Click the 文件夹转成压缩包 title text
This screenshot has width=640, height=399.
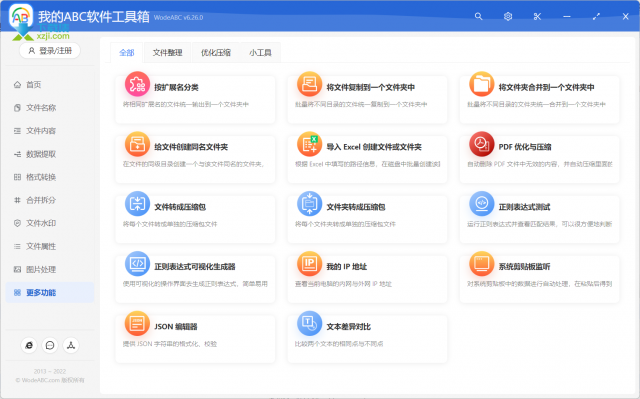[x=356, y=207]
